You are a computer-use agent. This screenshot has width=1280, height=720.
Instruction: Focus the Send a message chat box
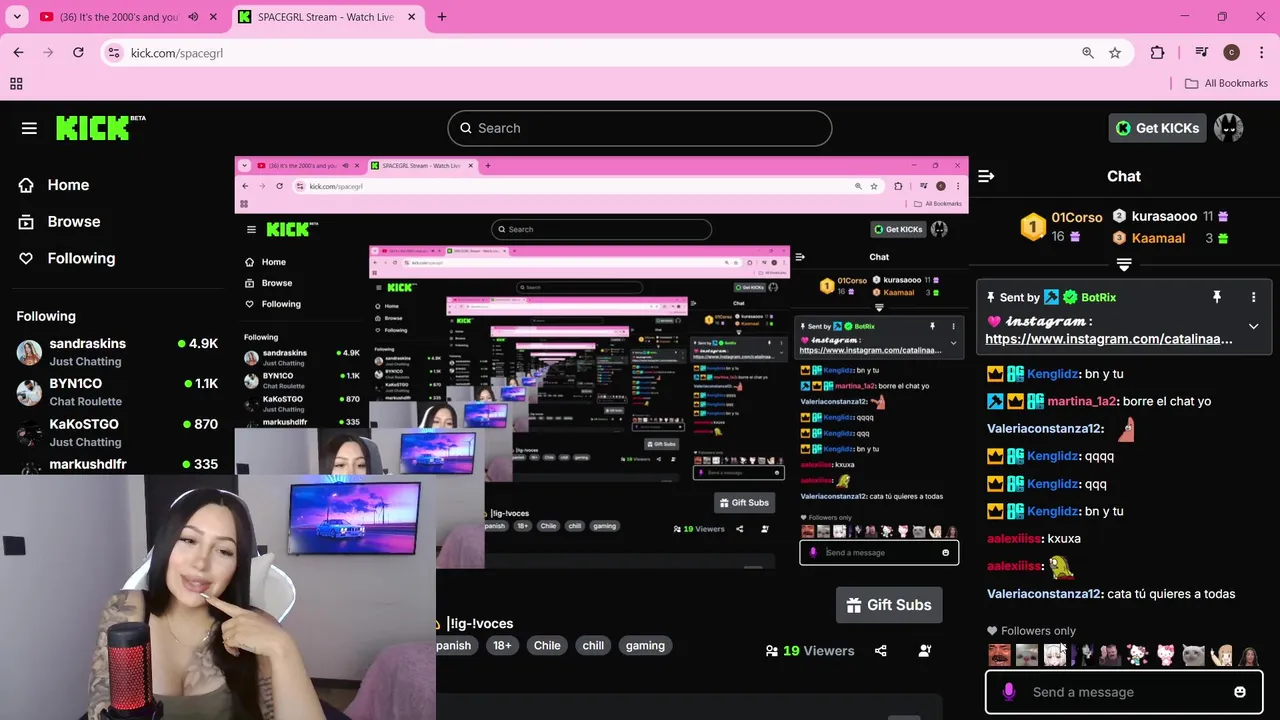[x=1124, y=692]
